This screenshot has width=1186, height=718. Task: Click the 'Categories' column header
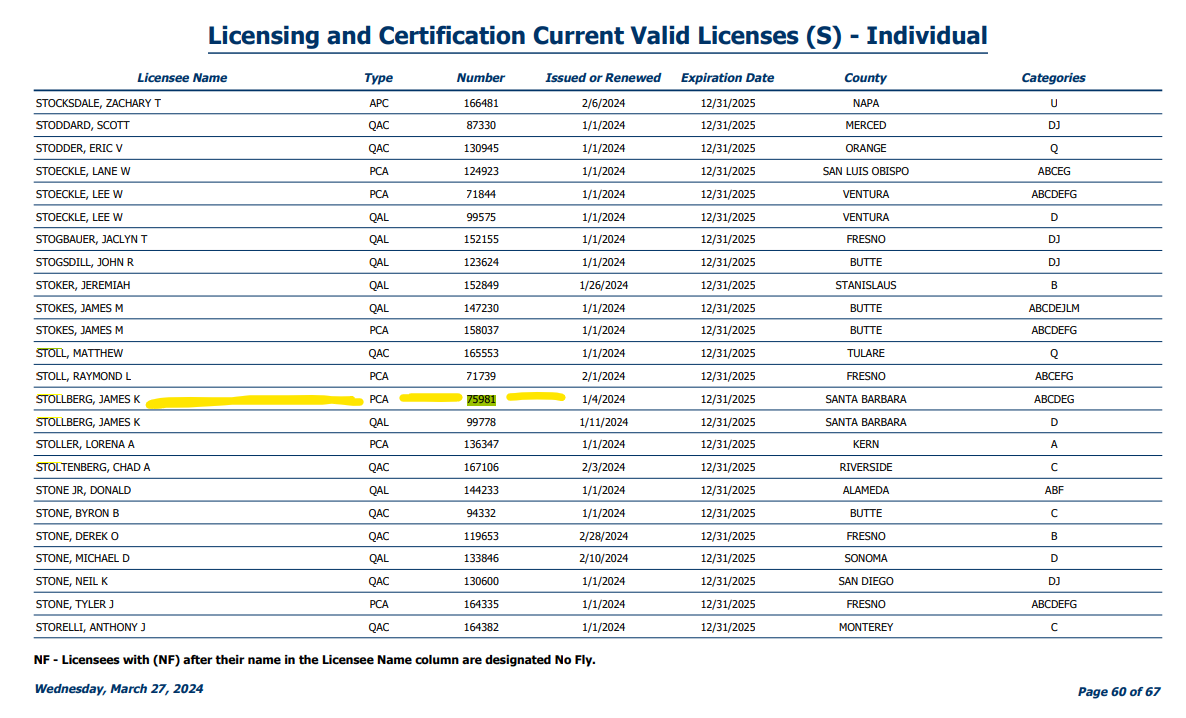pyautogui.click(x=1053, y=78)
